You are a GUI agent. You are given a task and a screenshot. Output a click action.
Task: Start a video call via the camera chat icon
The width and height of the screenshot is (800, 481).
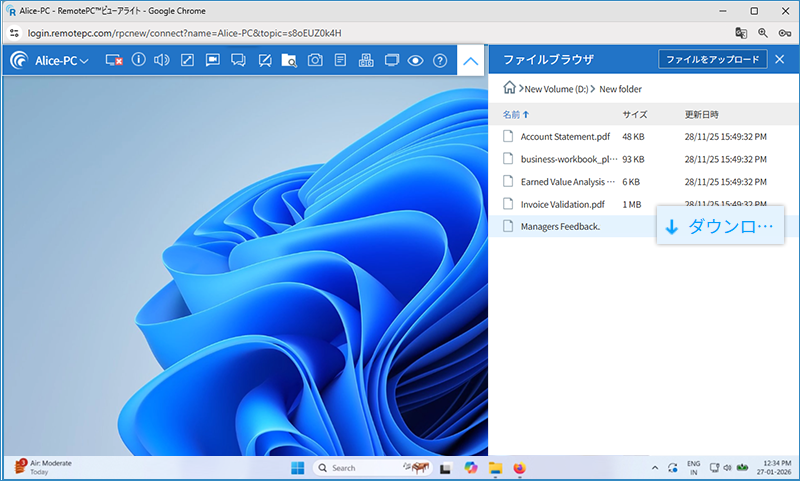(213, 60)
